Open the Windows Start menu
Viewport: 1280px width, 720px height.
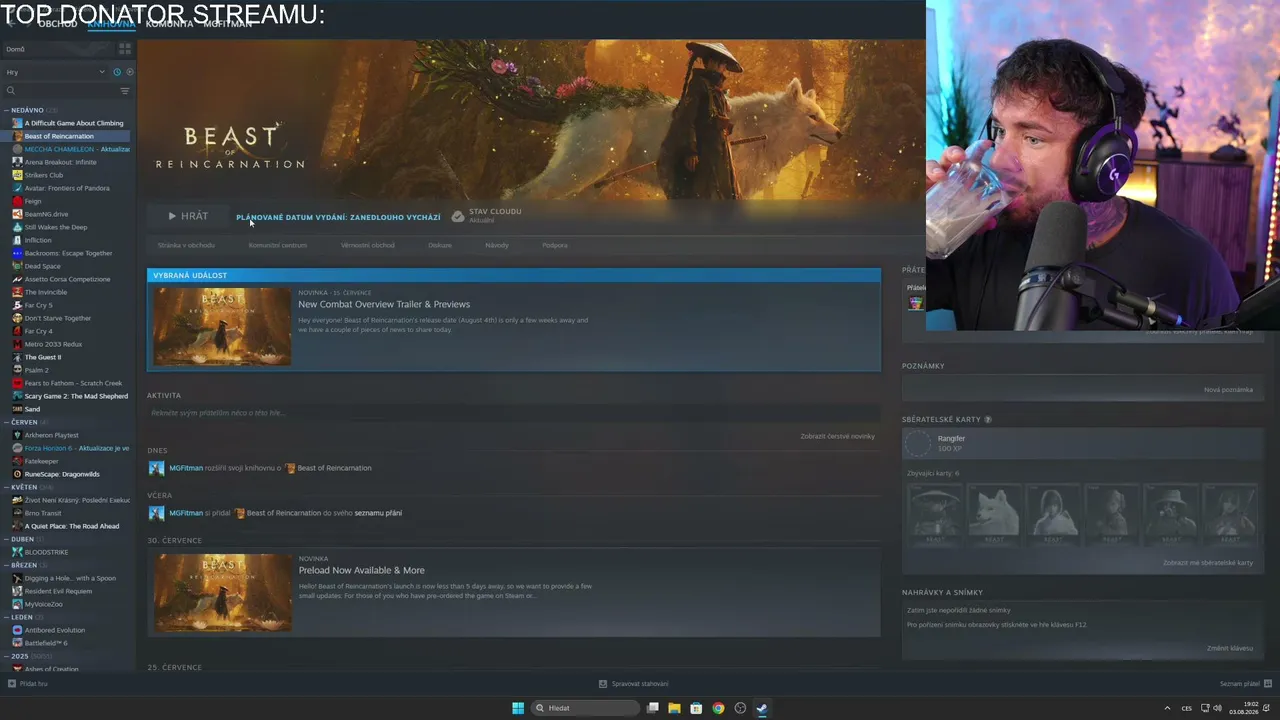pyautogui.click(x=518, y=708)
